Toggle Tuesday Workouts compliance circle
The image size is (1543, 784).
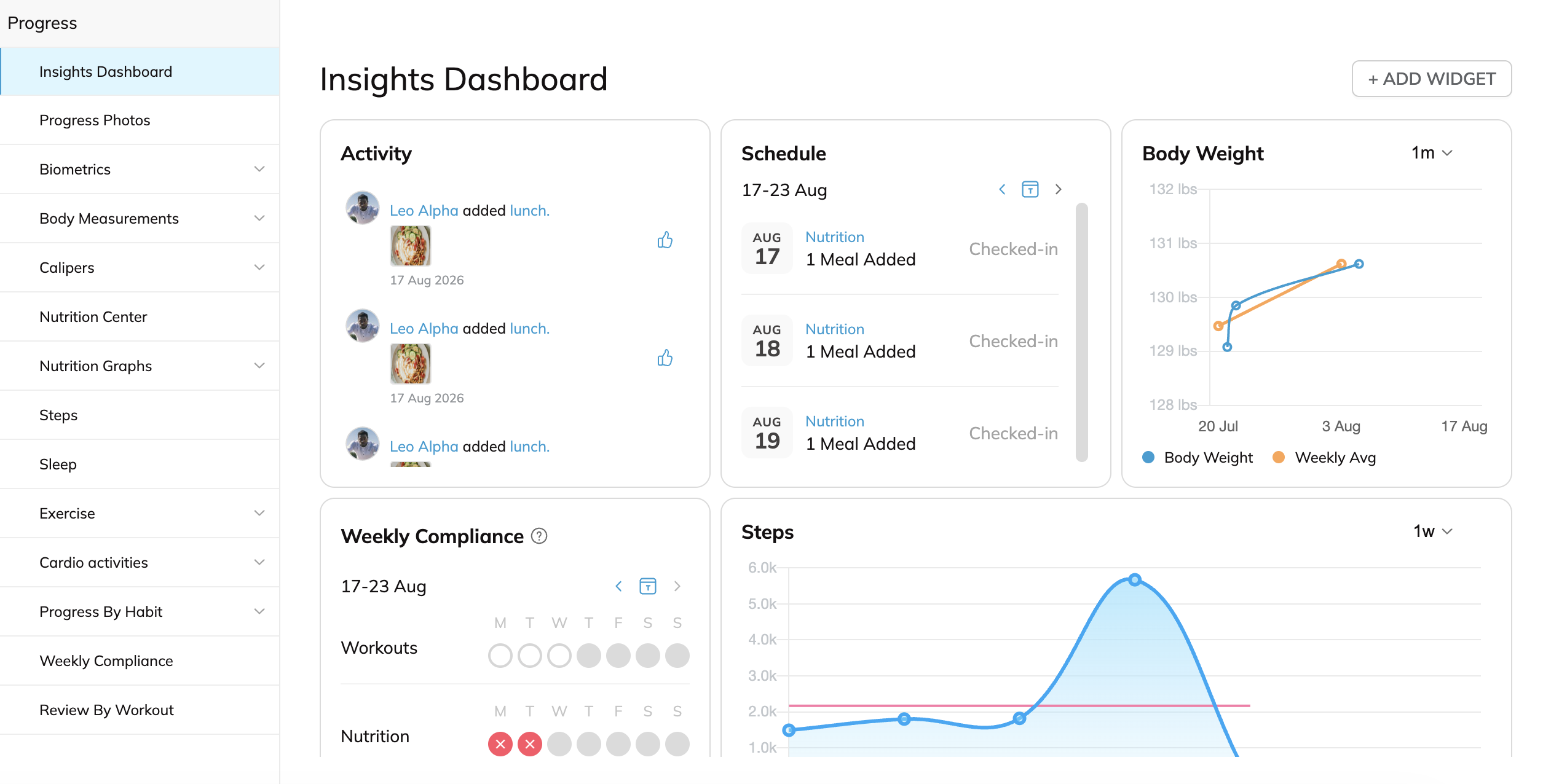pyautogui.click(x=530, y=656)
